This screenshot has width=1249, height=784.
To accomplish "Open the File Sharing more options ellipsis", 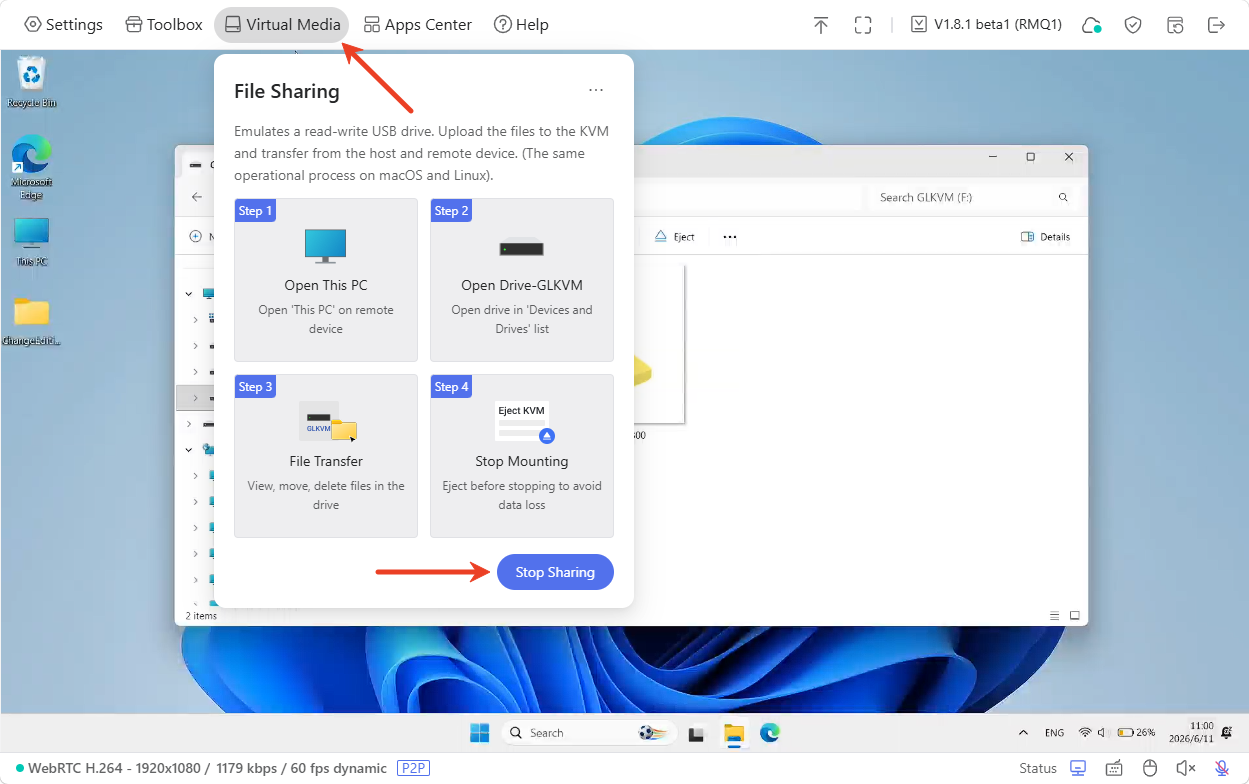I will [596, 90].
